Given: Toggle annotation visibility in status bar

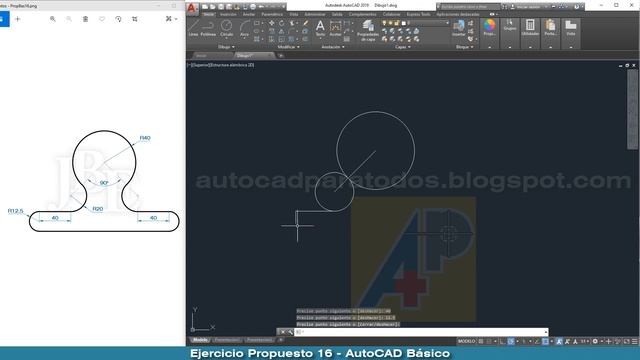Looking at the screenshot, I should (x=559, y=341).
